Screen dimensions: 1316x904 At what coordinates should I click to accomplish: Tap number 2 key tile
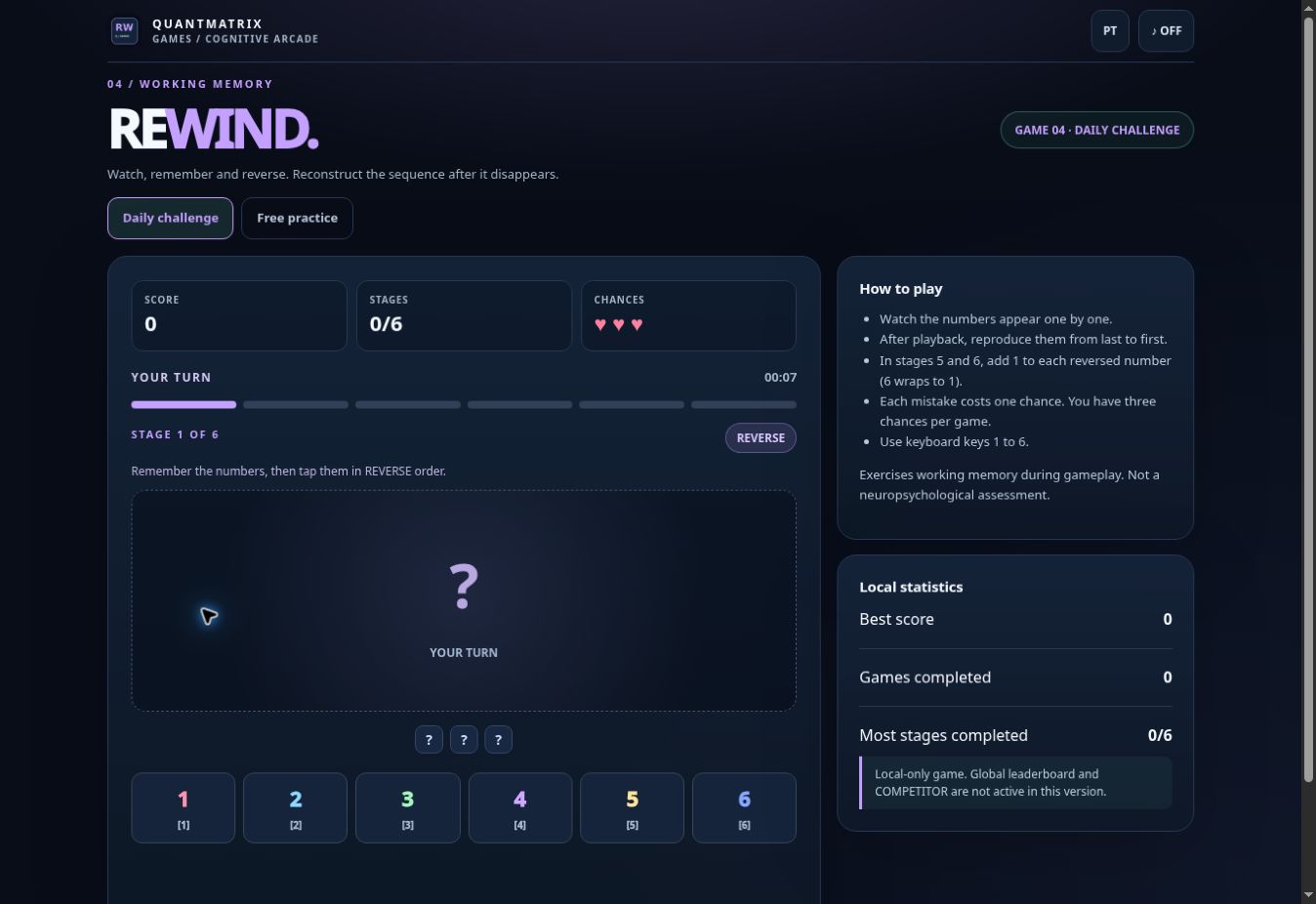(295, 807)
